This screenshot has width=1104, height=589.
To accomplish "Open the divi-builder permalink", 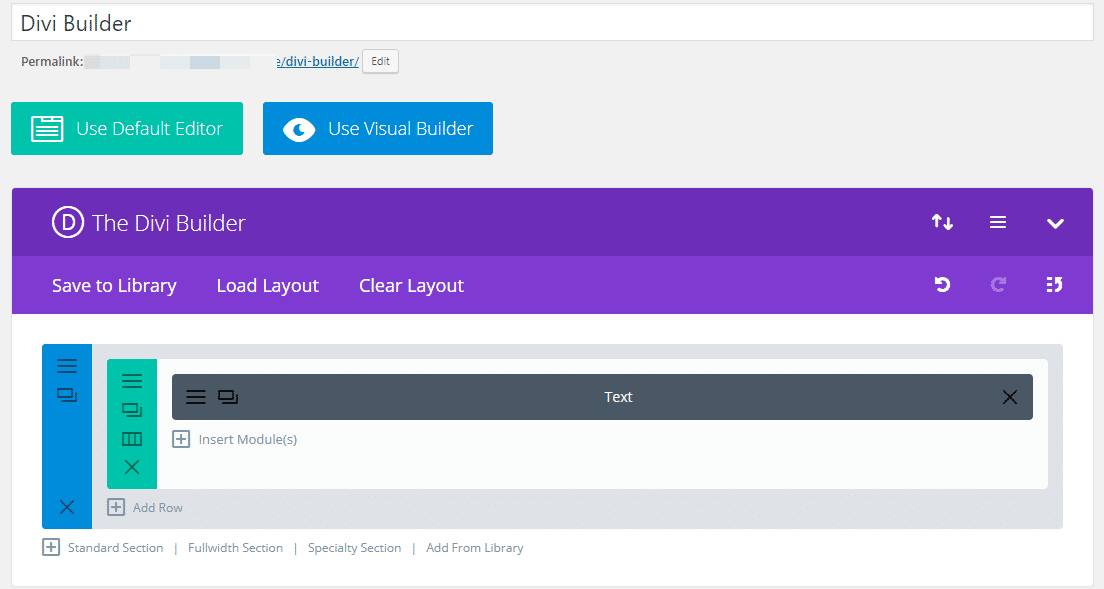I will click(x=318, y=61).
